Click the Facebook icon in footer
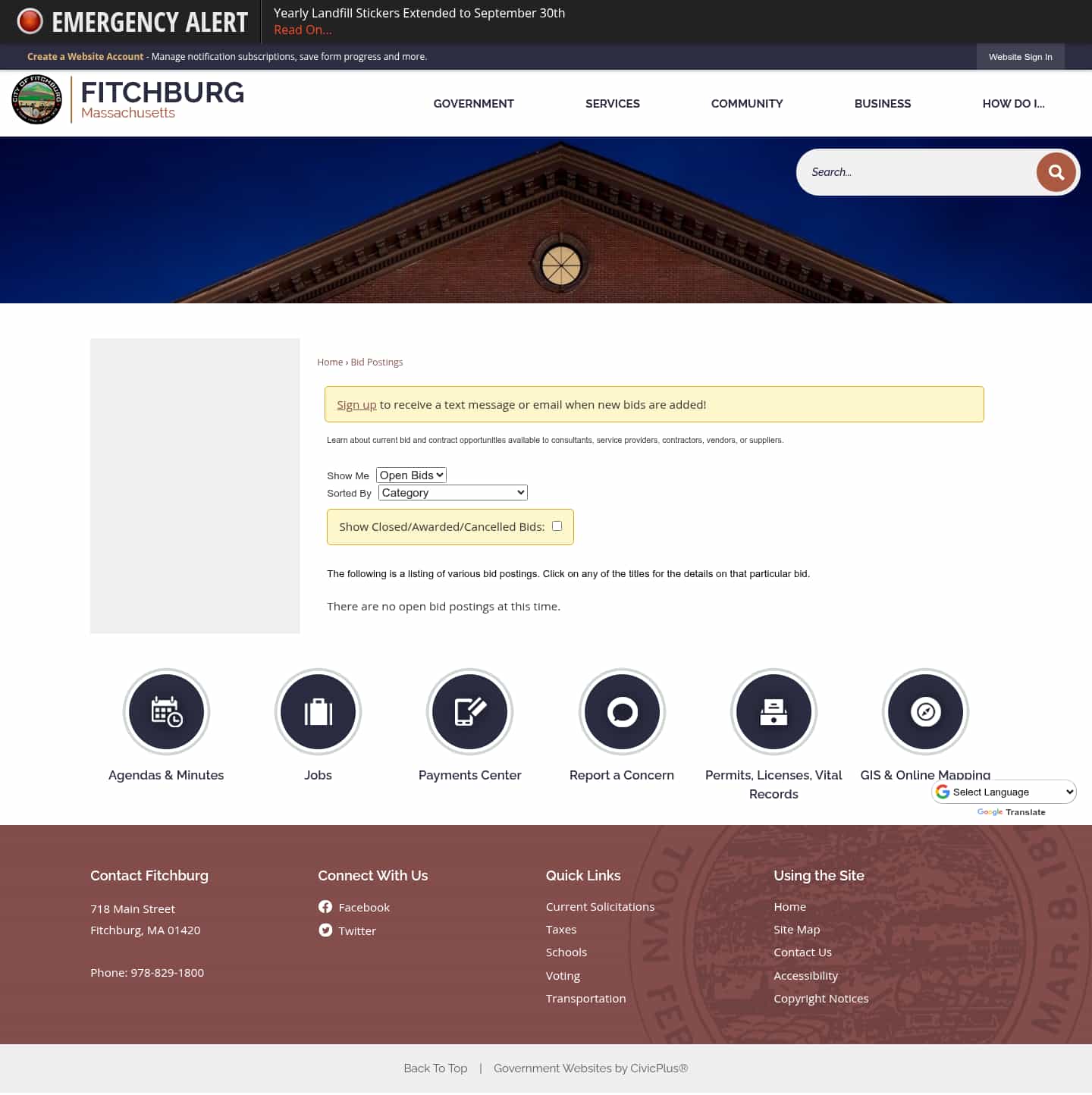1092x1095 pixels. tap(325, 907)
